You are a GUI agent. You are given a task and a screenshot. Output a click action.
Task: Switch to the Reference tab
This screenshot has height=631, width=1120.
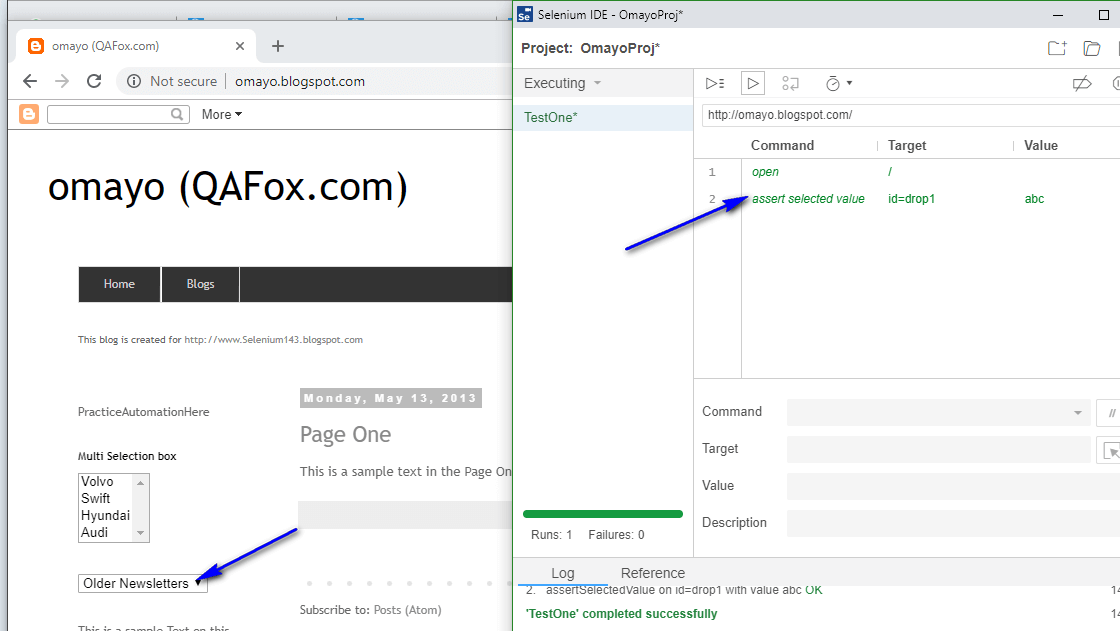tap(653, 573)
